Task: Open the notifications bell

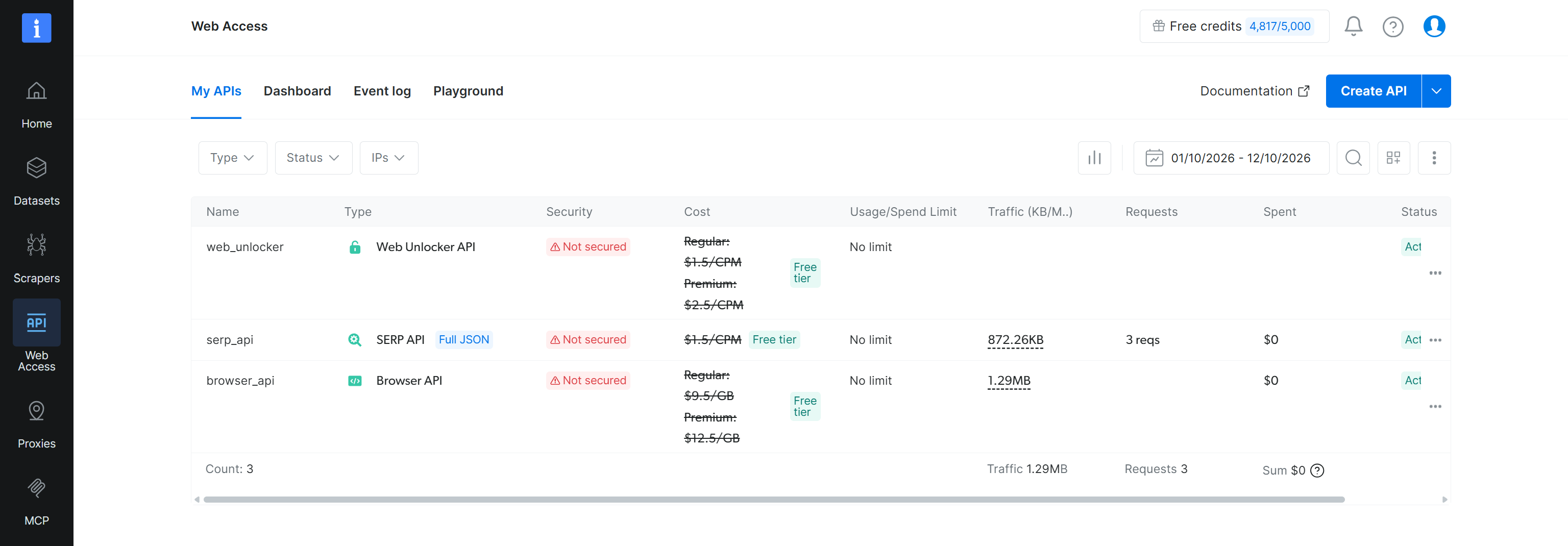Action: tap(1353, 26)
